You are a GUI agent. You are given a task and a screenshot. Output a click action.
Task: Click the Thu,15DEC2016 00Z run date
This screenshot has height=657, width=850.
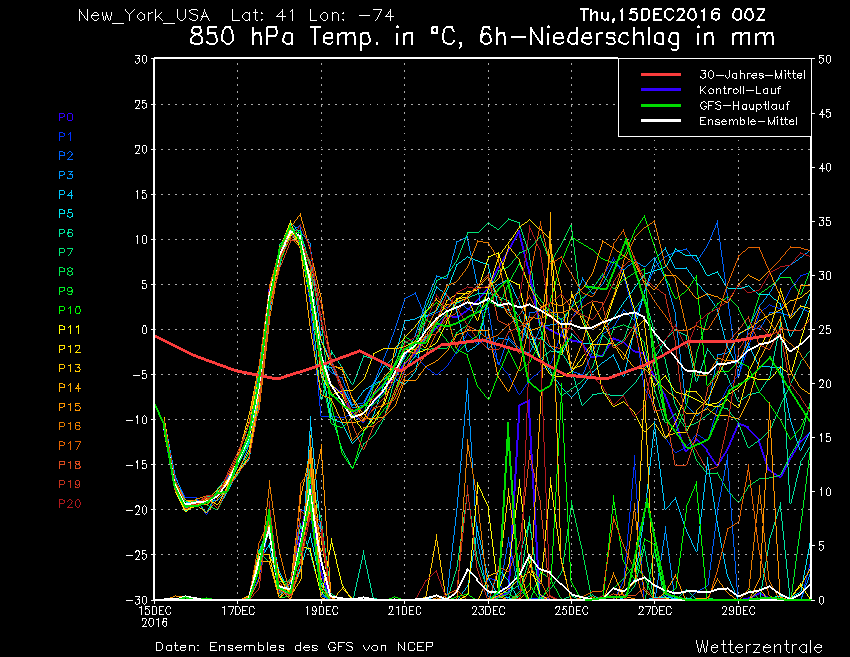point(672,15)
